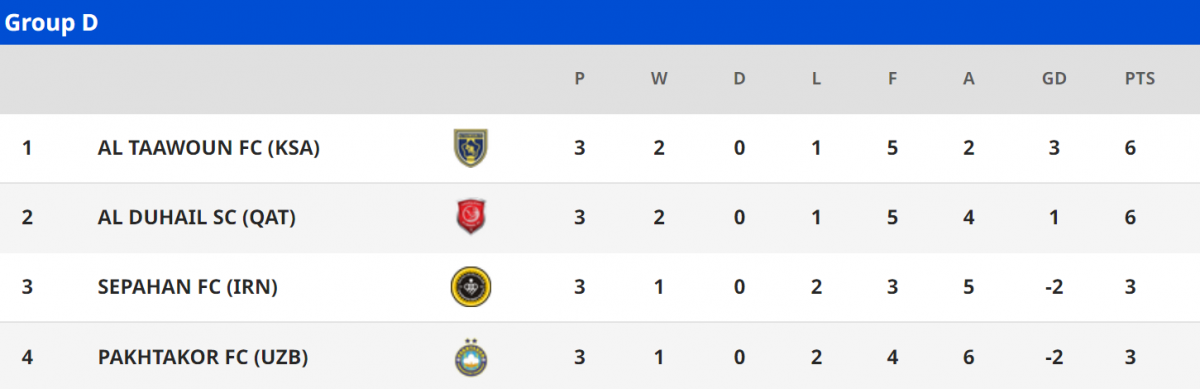This screenshot has width=1200, height=389.
Task: Click the W column header
Action: tap(659, 79)
